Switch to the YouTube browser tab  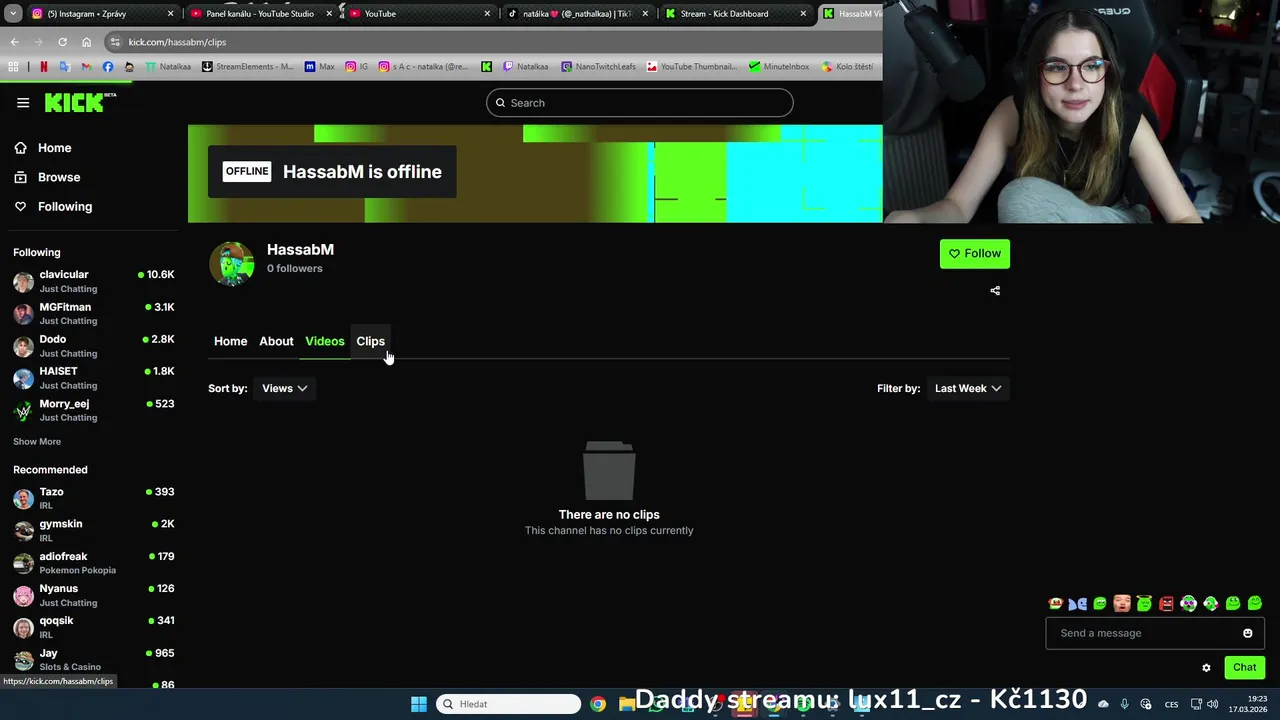tap(420, 14)
